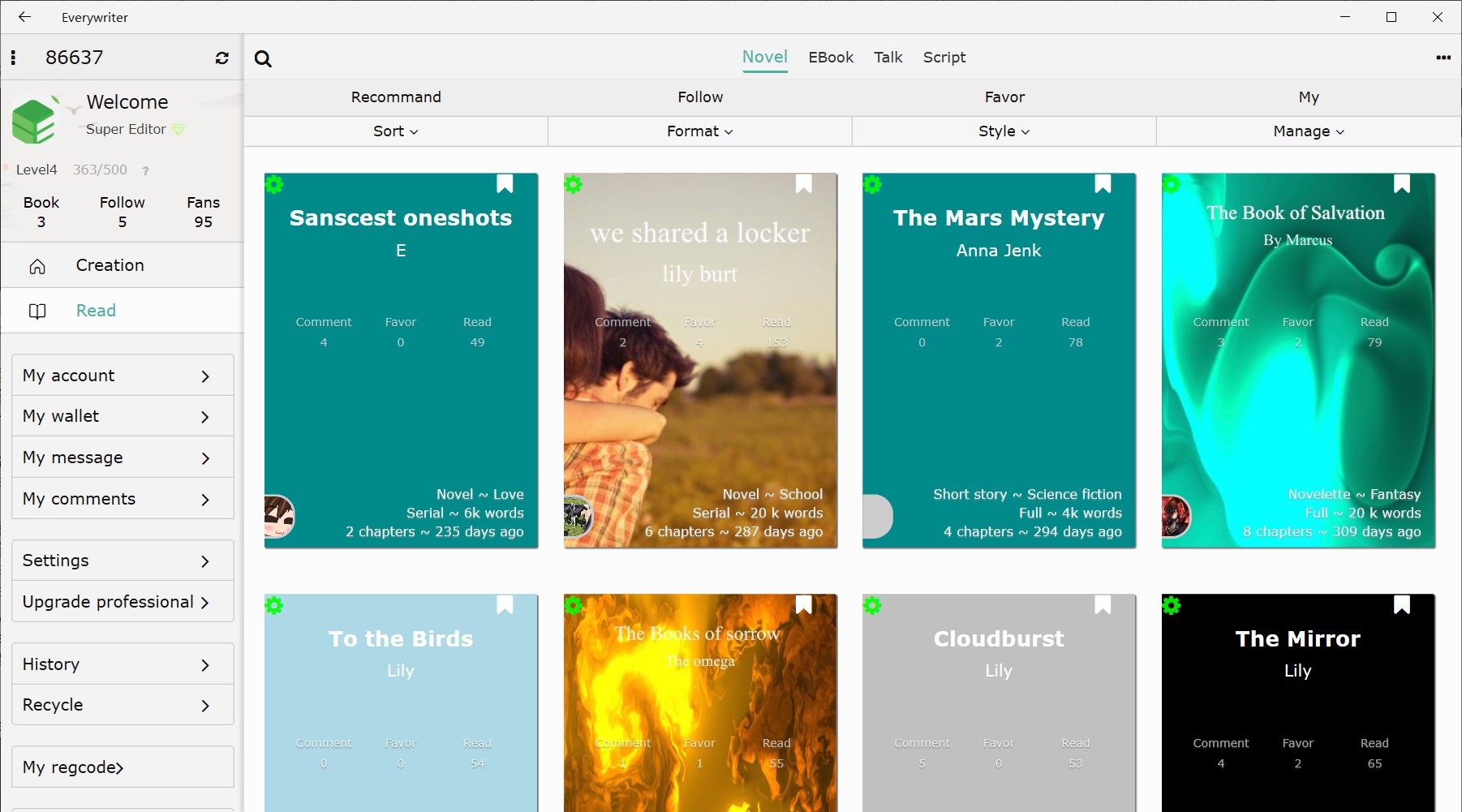Click green gear on The Mars Mystery

(872, 184)
